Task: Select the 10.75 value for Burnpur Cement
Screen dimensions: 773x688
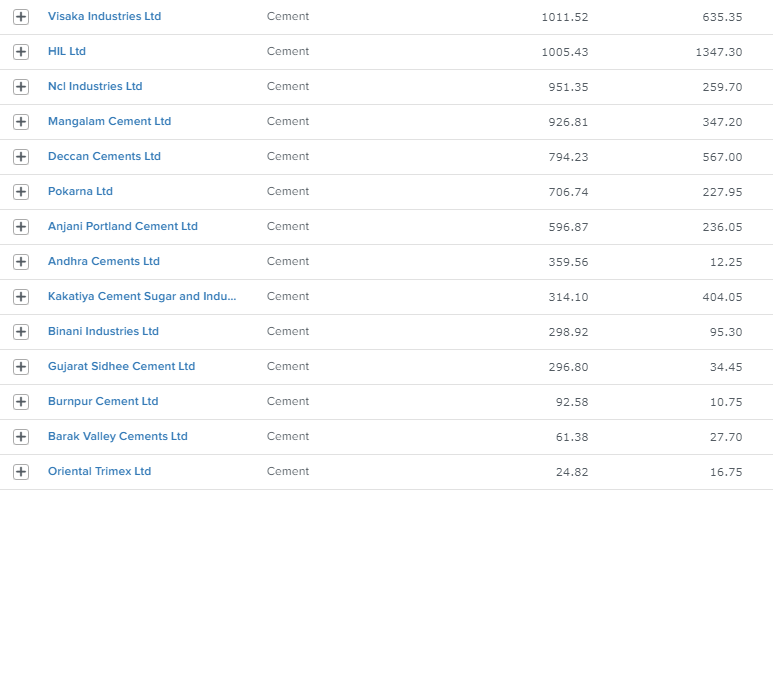Action: (x=726, y=402)
